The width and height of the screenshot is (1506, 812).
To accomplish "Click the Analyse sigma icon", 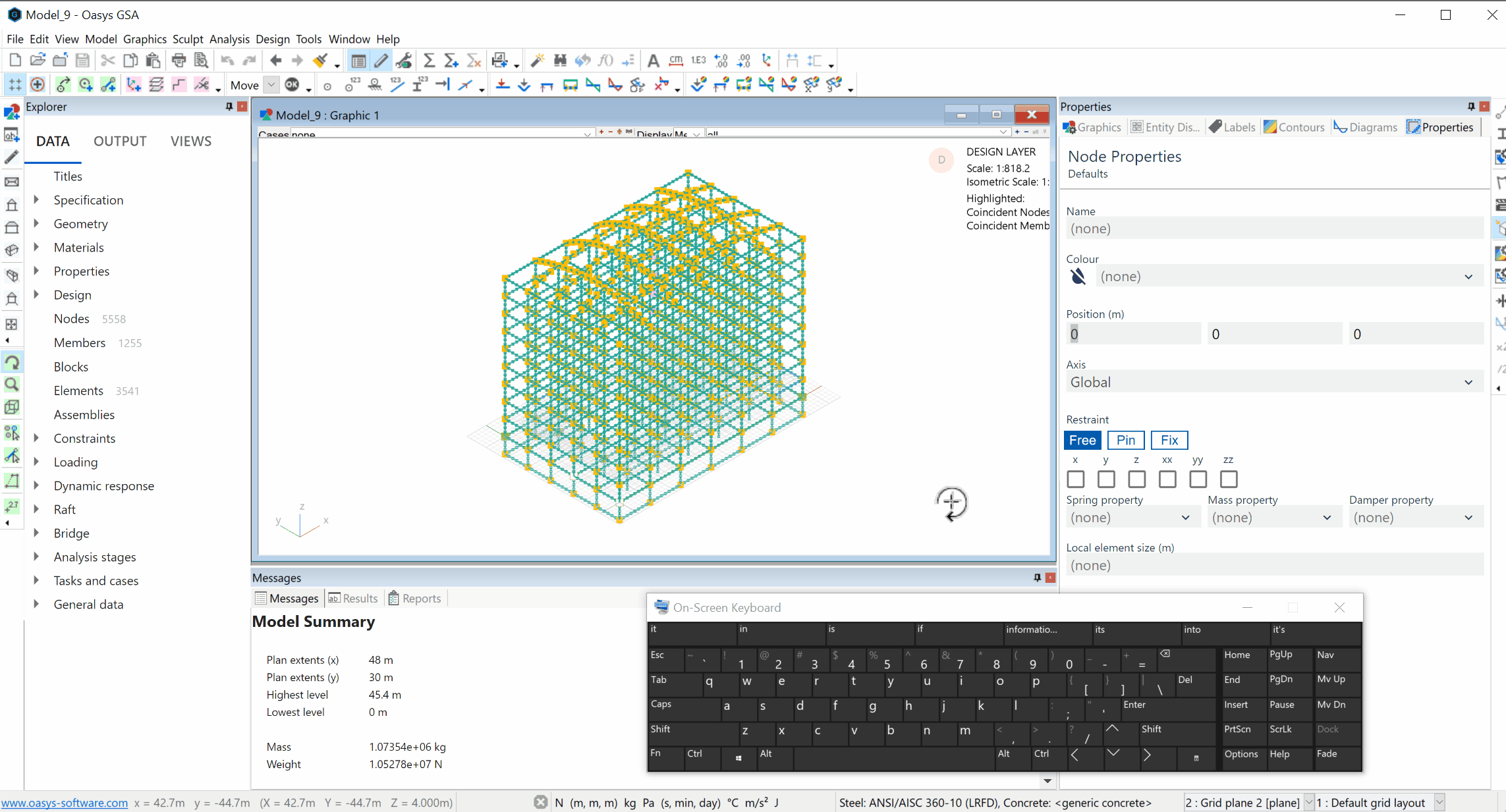I will 429,61.
